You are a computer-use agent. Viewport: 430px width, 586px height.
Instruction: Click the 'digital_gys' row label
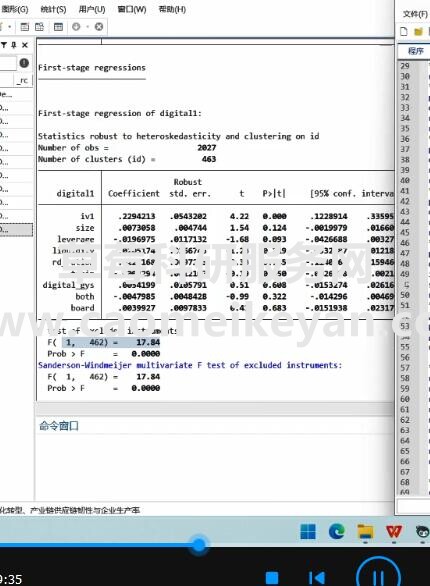[68, 285]
